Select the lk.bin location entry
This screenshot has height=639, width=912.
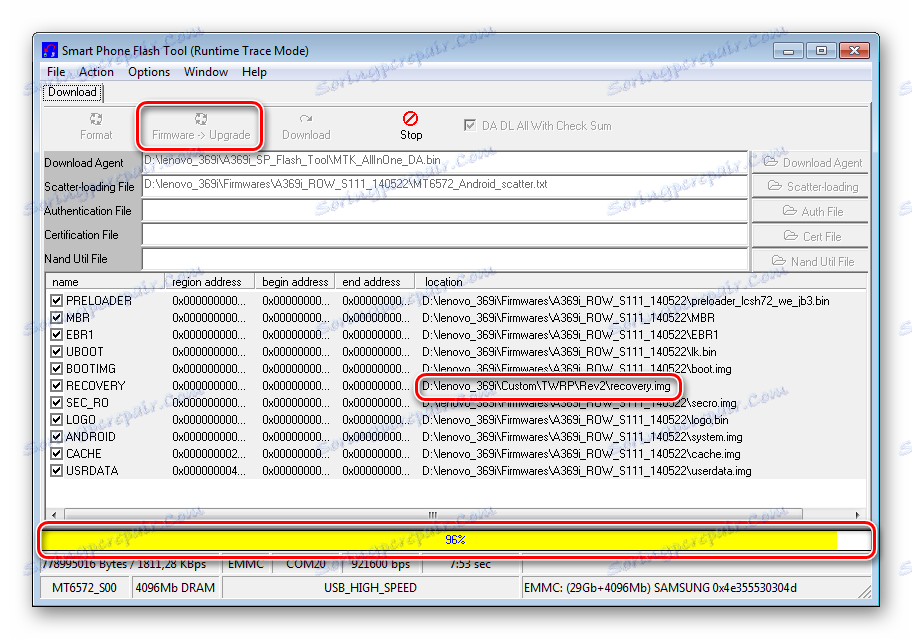(x=569, y=352)
